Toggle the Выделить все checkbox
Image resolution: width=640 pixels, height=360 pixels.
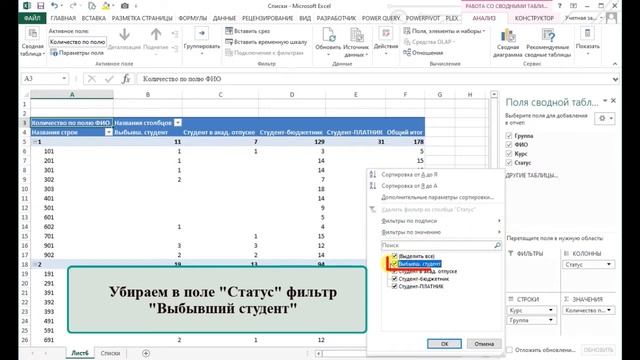[394, 256]
